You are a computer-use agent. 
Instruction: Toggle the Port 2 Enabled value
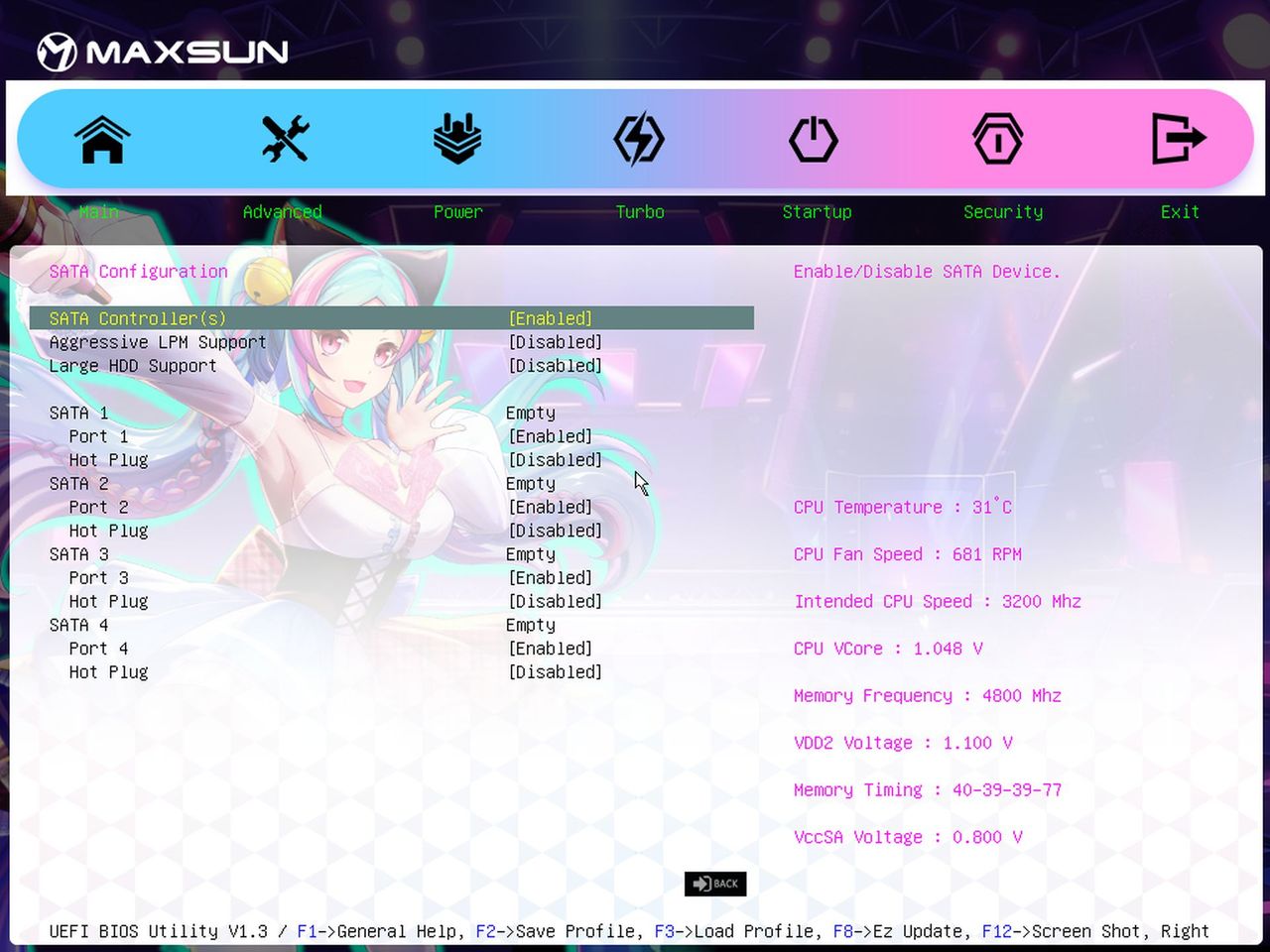(551, 507)
